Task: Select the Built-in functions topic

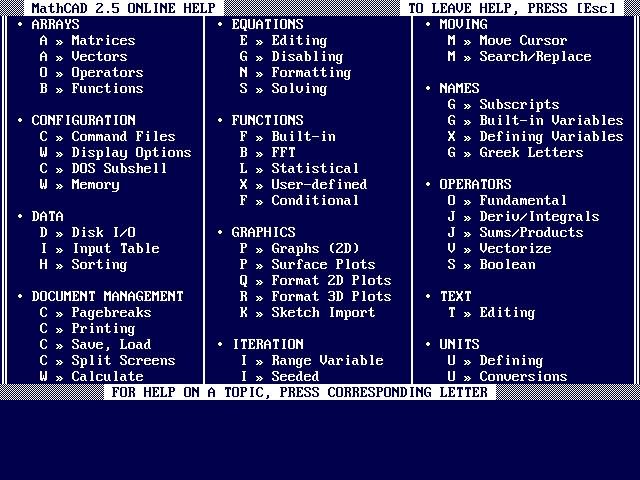Action: pyautogui.click(x=303, y=136)
